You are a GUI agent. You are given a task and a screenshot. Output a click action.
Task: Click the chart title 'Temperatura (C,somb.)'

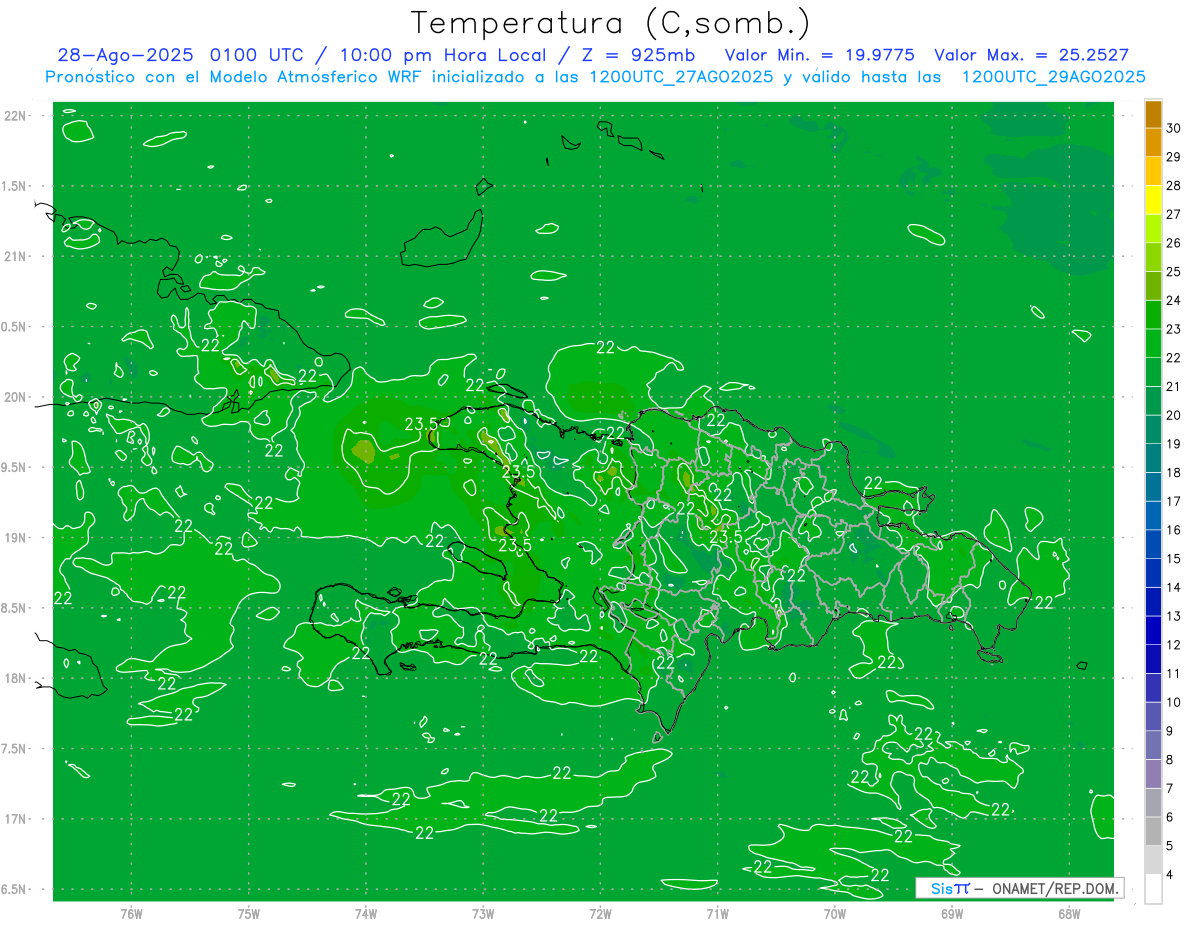(610, 23)
